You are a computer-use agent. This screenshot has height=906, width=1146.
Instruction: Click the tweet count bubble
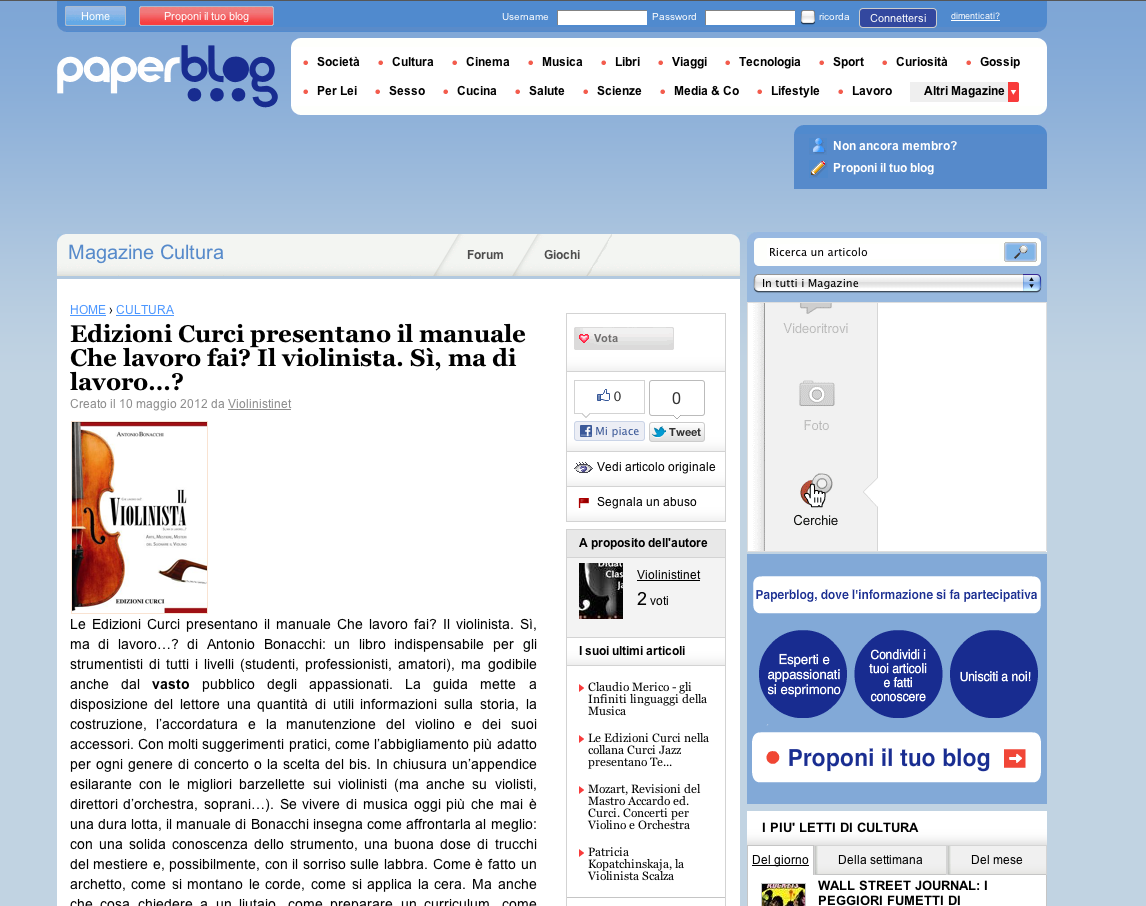click(x=677, y=398)
